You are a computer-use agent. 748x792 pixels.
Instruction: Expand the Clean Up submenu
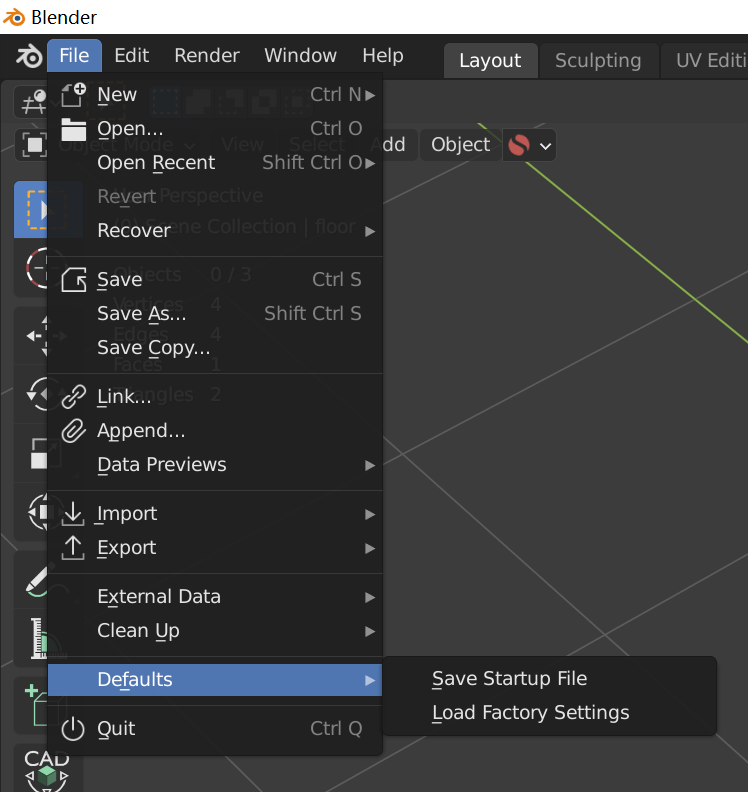(215, 631)
